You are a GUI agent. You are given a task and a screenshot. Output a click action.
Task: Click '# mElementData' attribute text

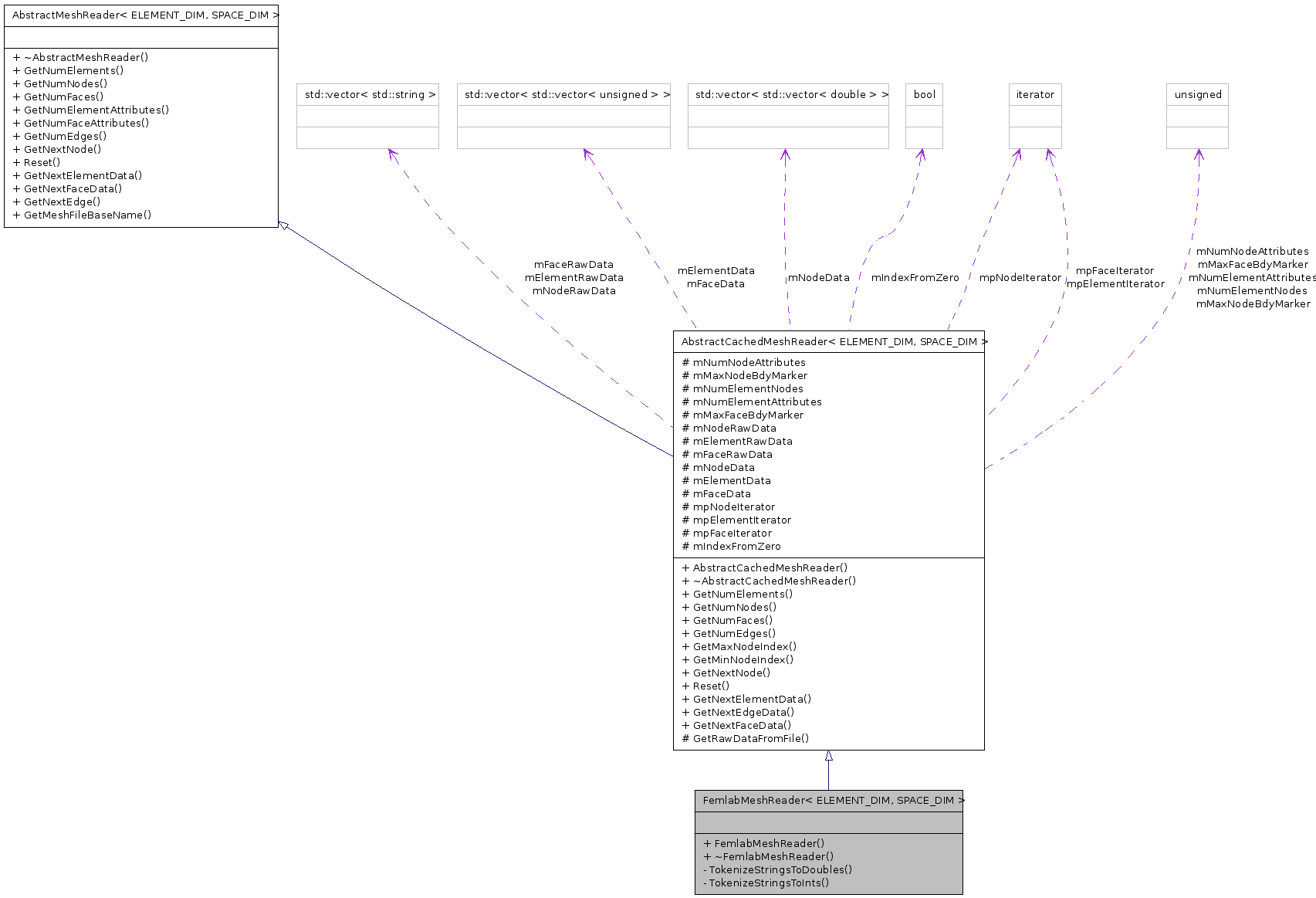[x=726, y=480]
